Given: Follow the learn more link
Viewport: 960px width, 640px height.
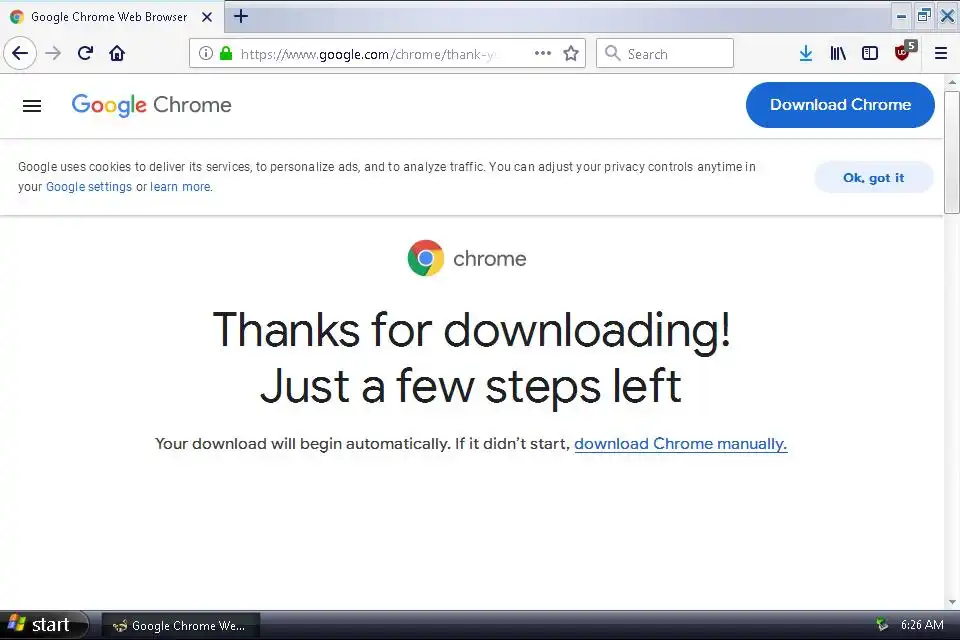Looking at the screenshot, I should pyautogui.click(x=180, y=187).
